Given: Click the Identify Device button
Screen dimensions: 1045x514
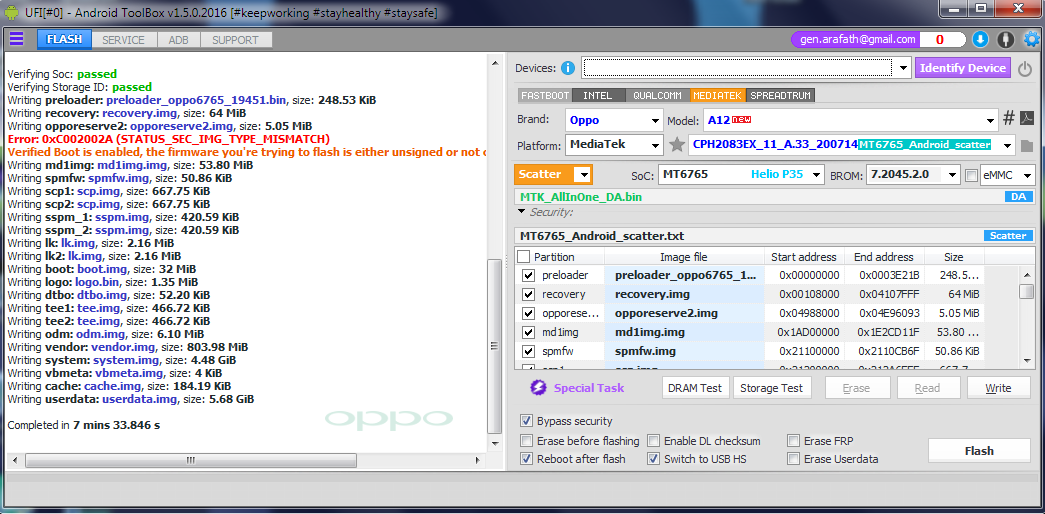Looking at the screenshot, I should [963, 68].
